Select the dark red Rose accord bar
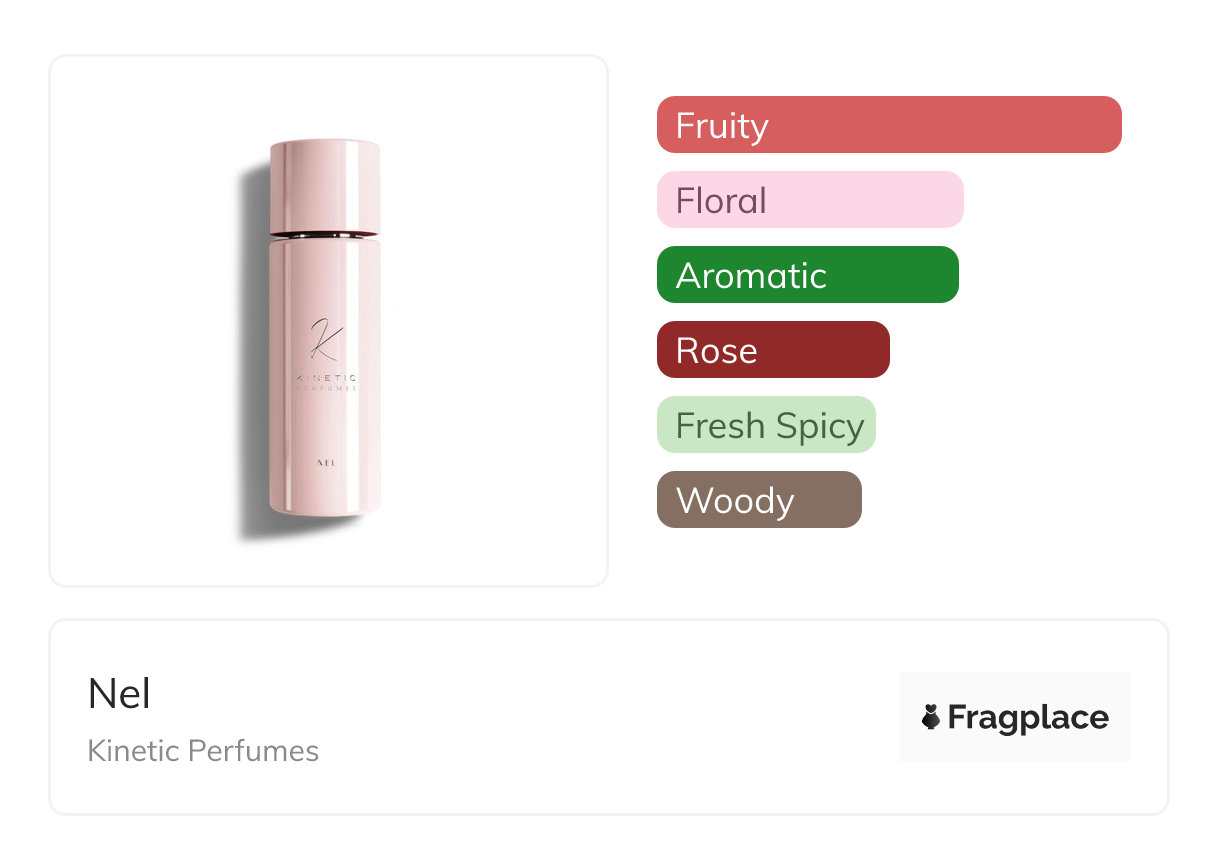 pyautogui.click(x=772, y=350)
